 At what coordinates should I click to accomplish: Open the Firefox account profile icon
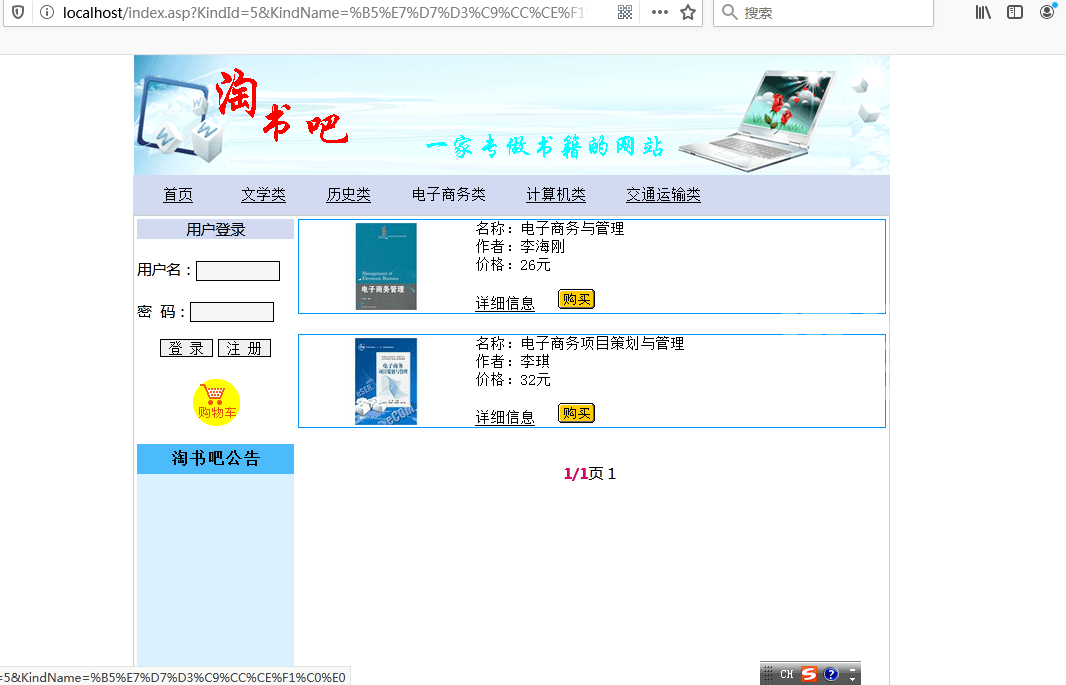click(x=1047, y=12)
